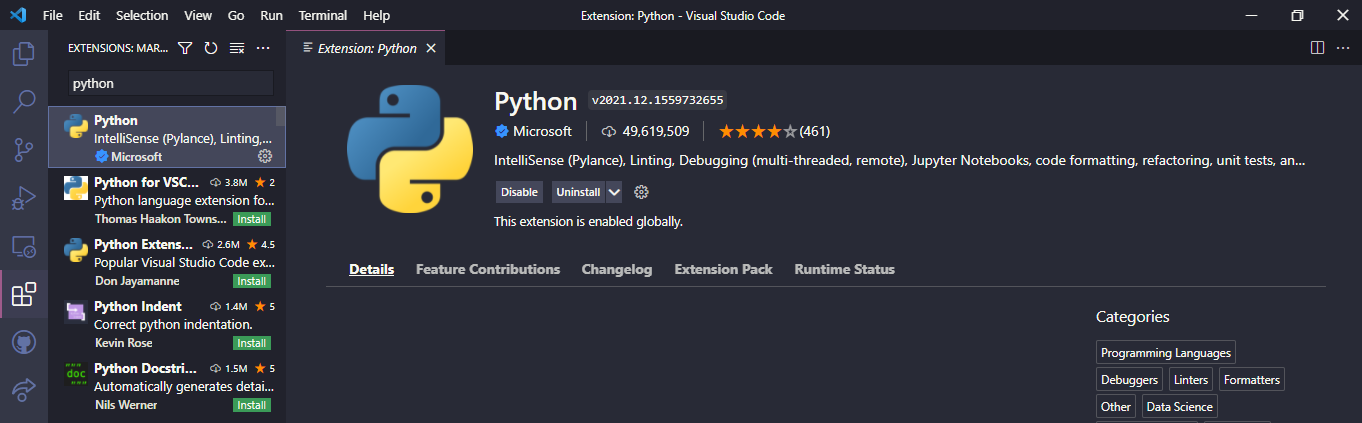The height and width of the screenshot is (423, 1362).
Task: Split the editor to the right
Action: click(x=1317, y=48)
